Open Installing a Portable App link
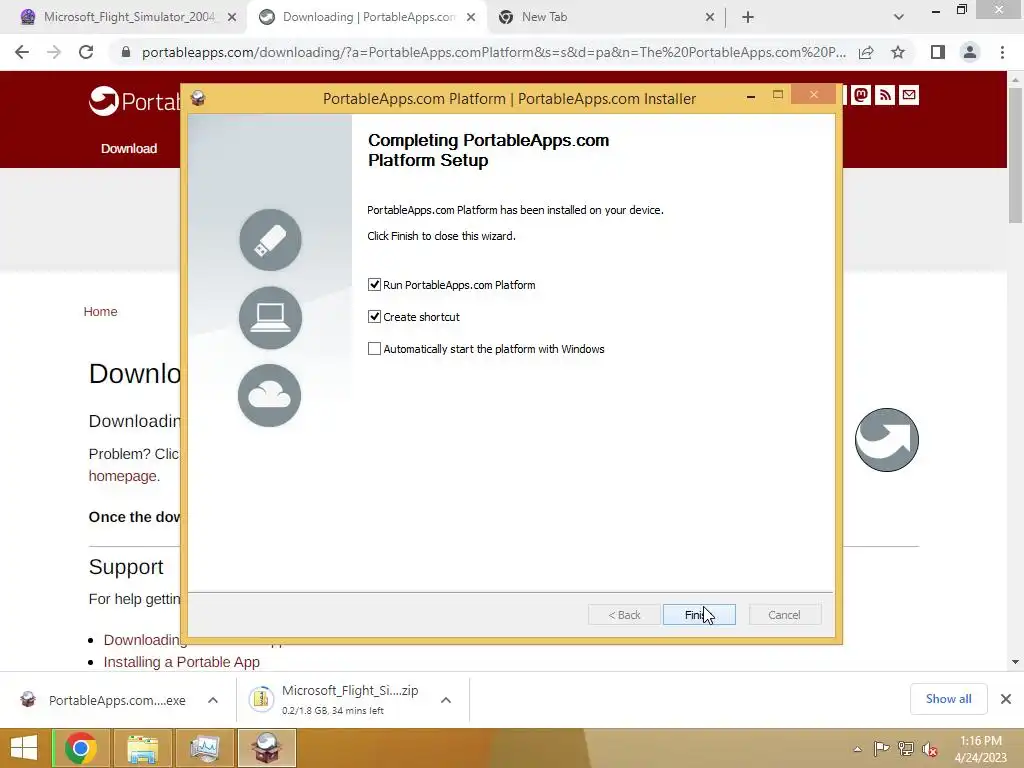 182,662
